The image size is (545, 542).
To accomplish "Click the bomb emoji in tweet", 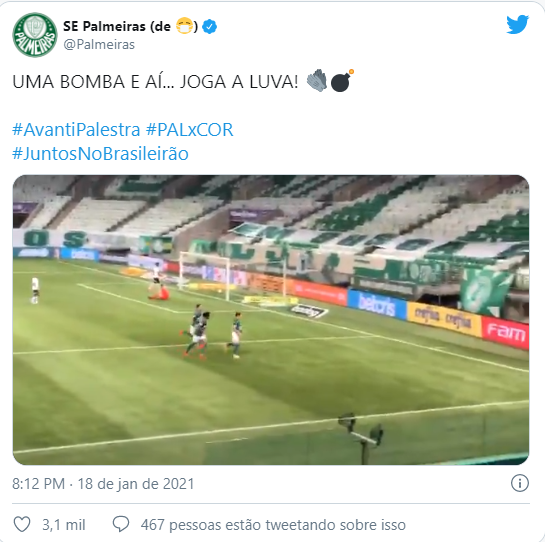I will 342,81.
